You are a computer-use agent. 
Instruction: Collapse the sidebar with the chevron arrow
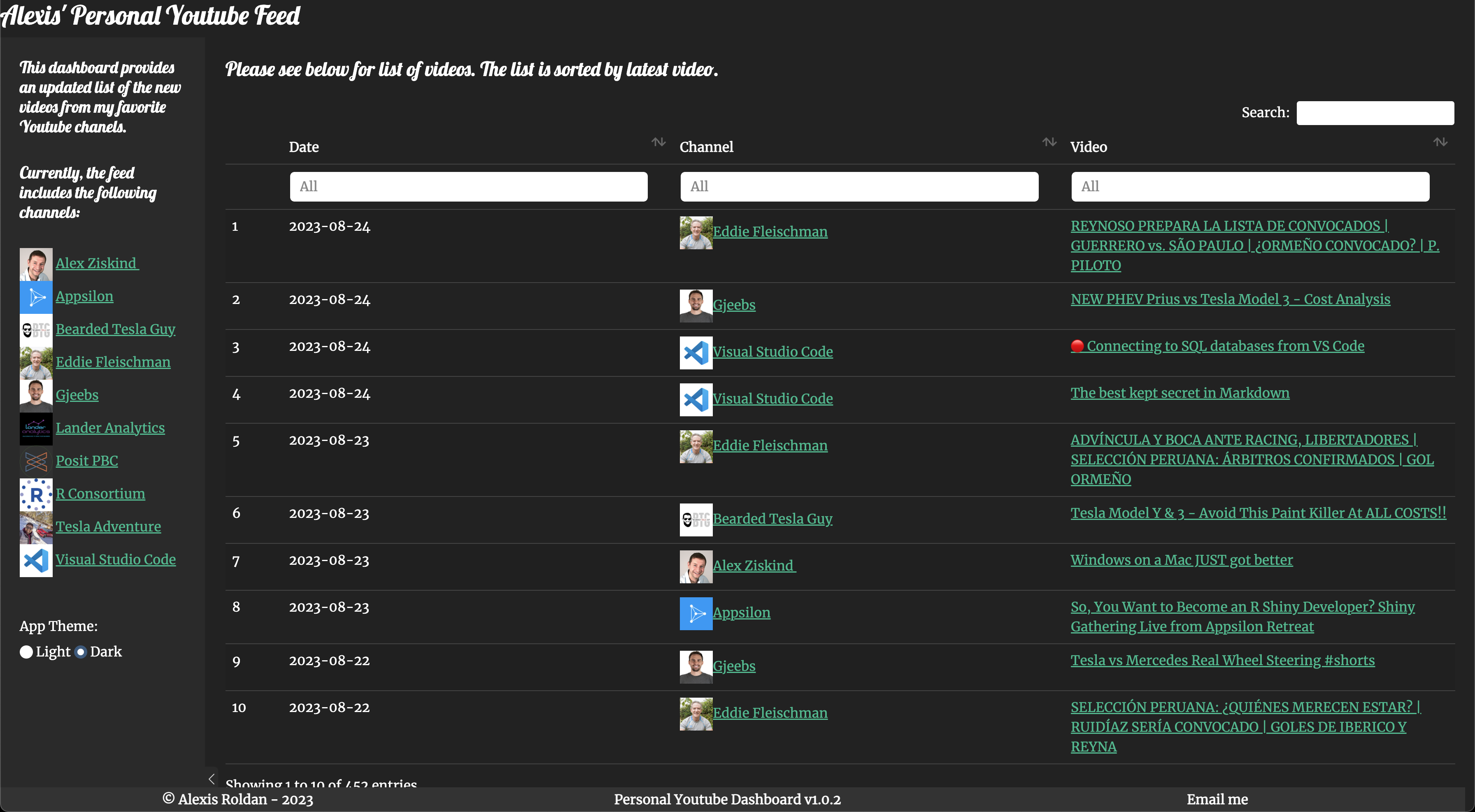pos(211,778)
